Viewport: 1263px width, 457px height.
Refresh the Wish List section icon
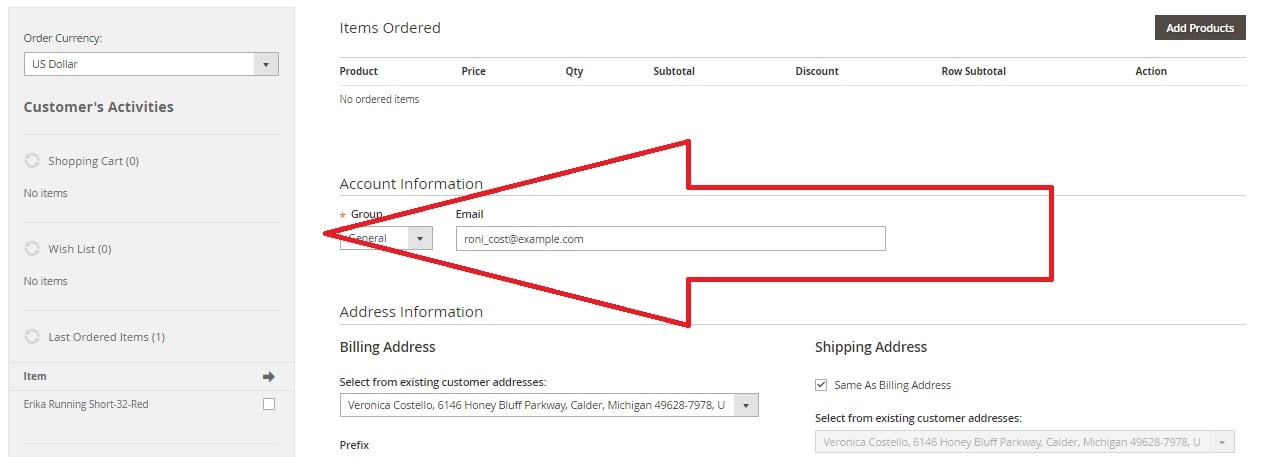(x=32, y=249)
